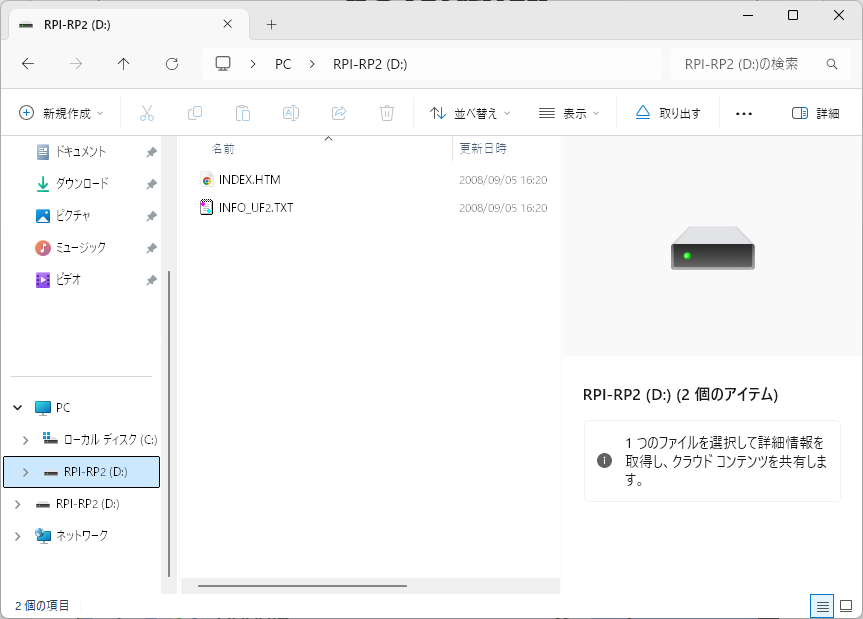
Task: Collapse the PC tree node
Action: click(18, 408)
